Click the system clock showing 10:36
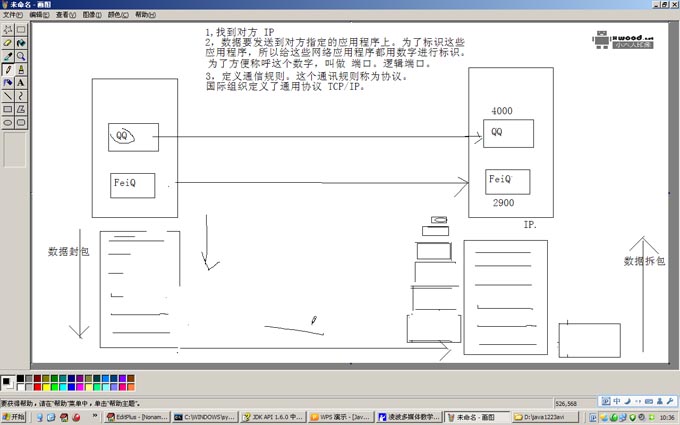Image resolution: width=680 pixels, height=425 pixels. coord(667,418)
